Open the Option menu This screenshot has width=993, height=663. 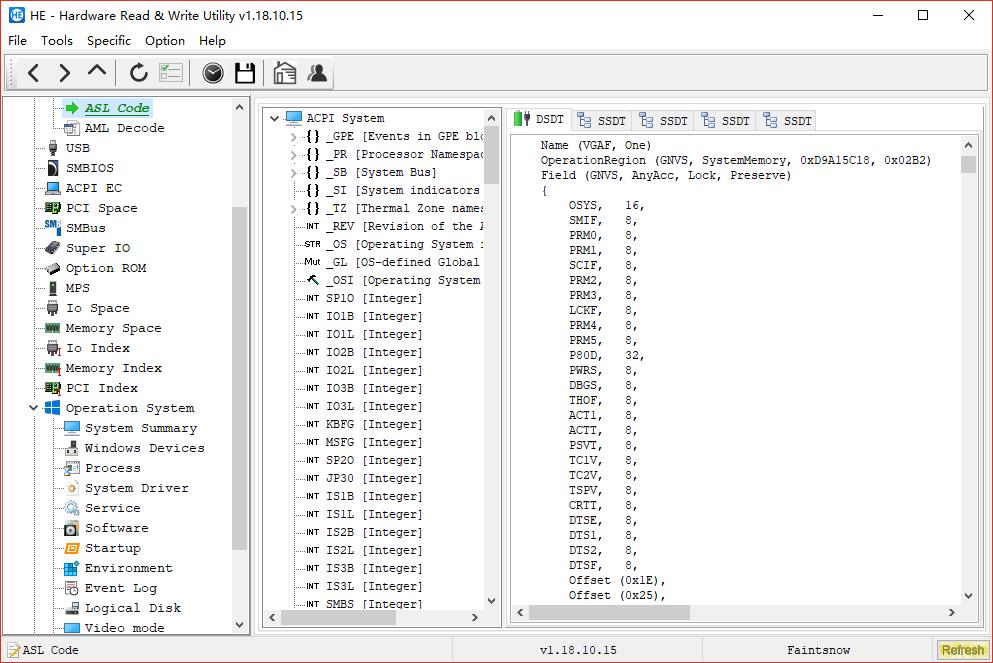click(165, 41)
